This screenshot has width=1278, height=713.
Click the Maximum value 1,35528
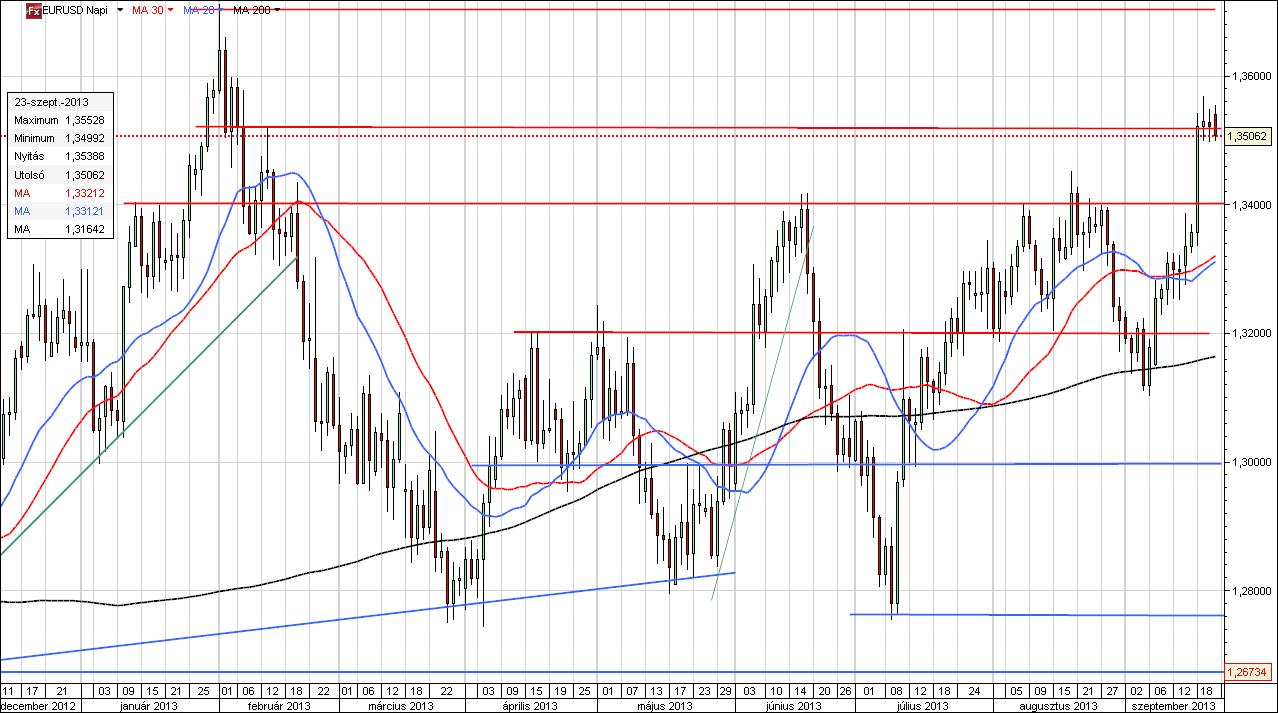click(x=84, y=120)
